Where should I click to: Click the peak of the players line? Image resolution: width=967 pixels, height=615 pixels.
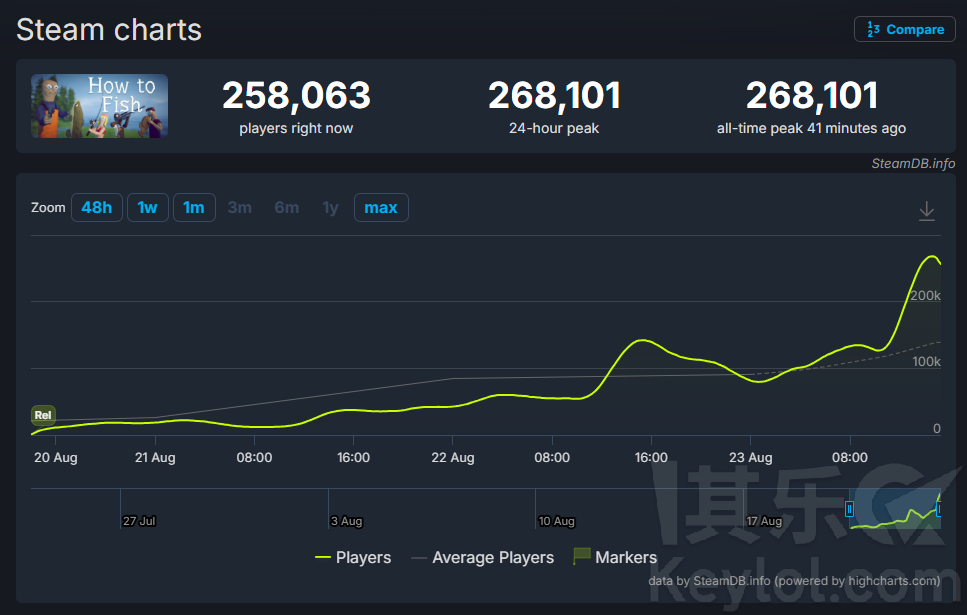933,256
